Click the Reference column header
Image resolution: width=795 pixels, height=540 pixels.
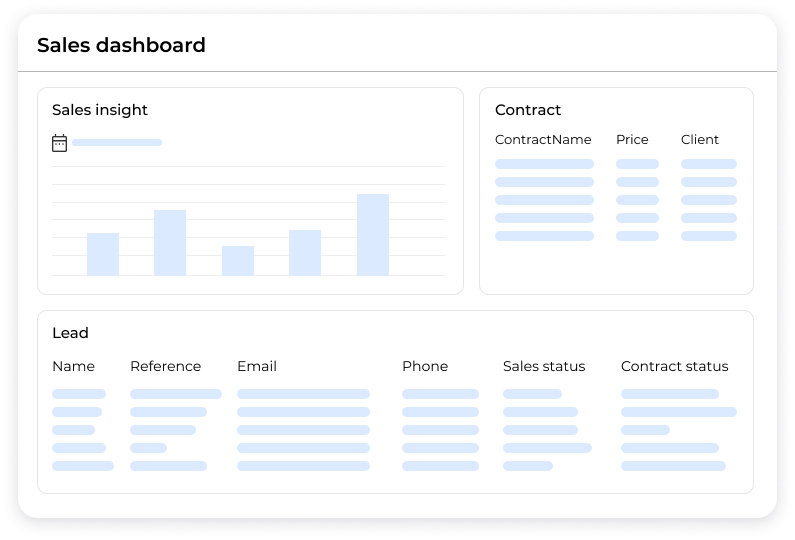click(165, 366)
